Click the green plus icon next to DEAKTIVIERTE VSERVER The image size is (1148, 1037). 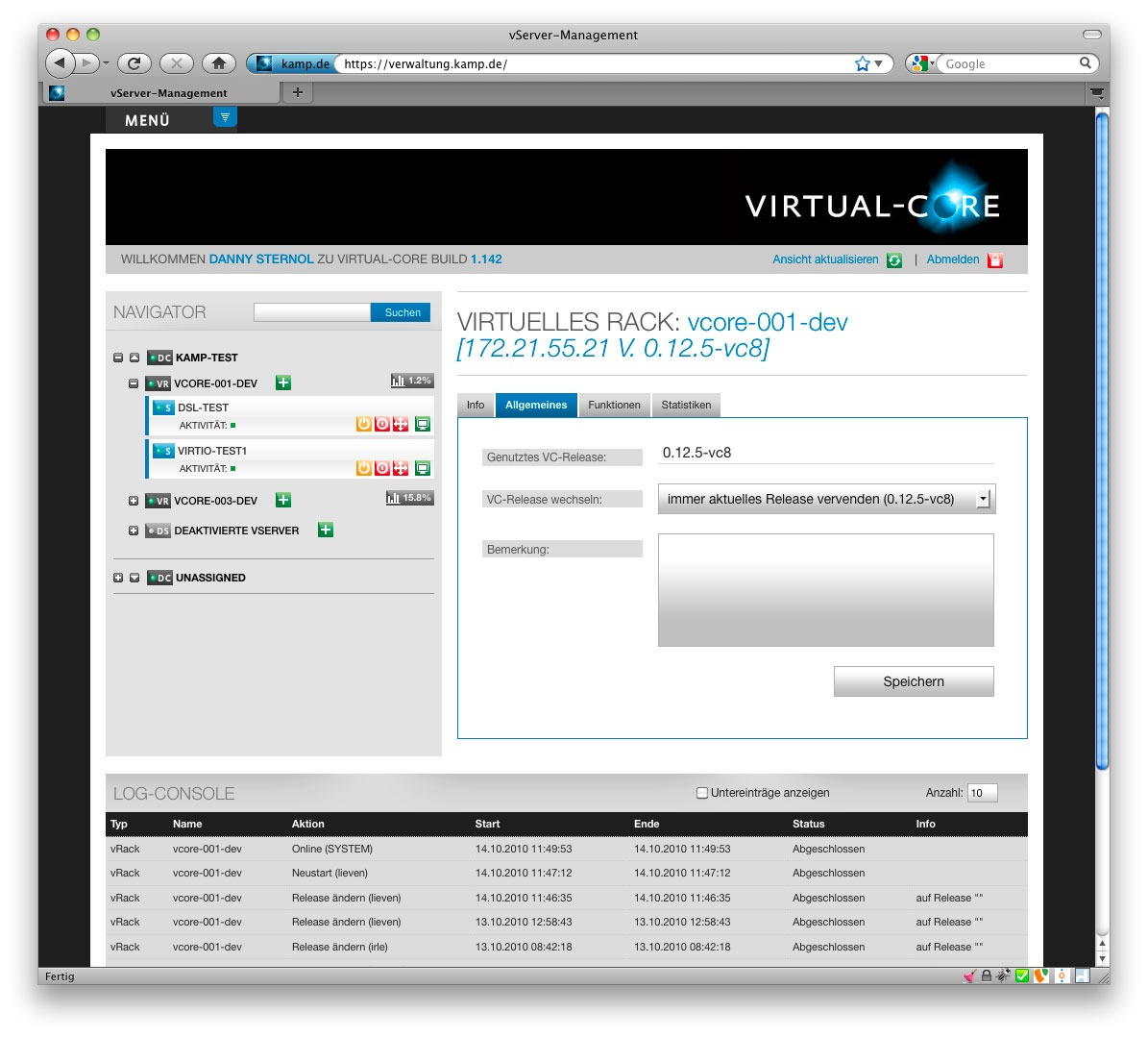tap(325, 529)
